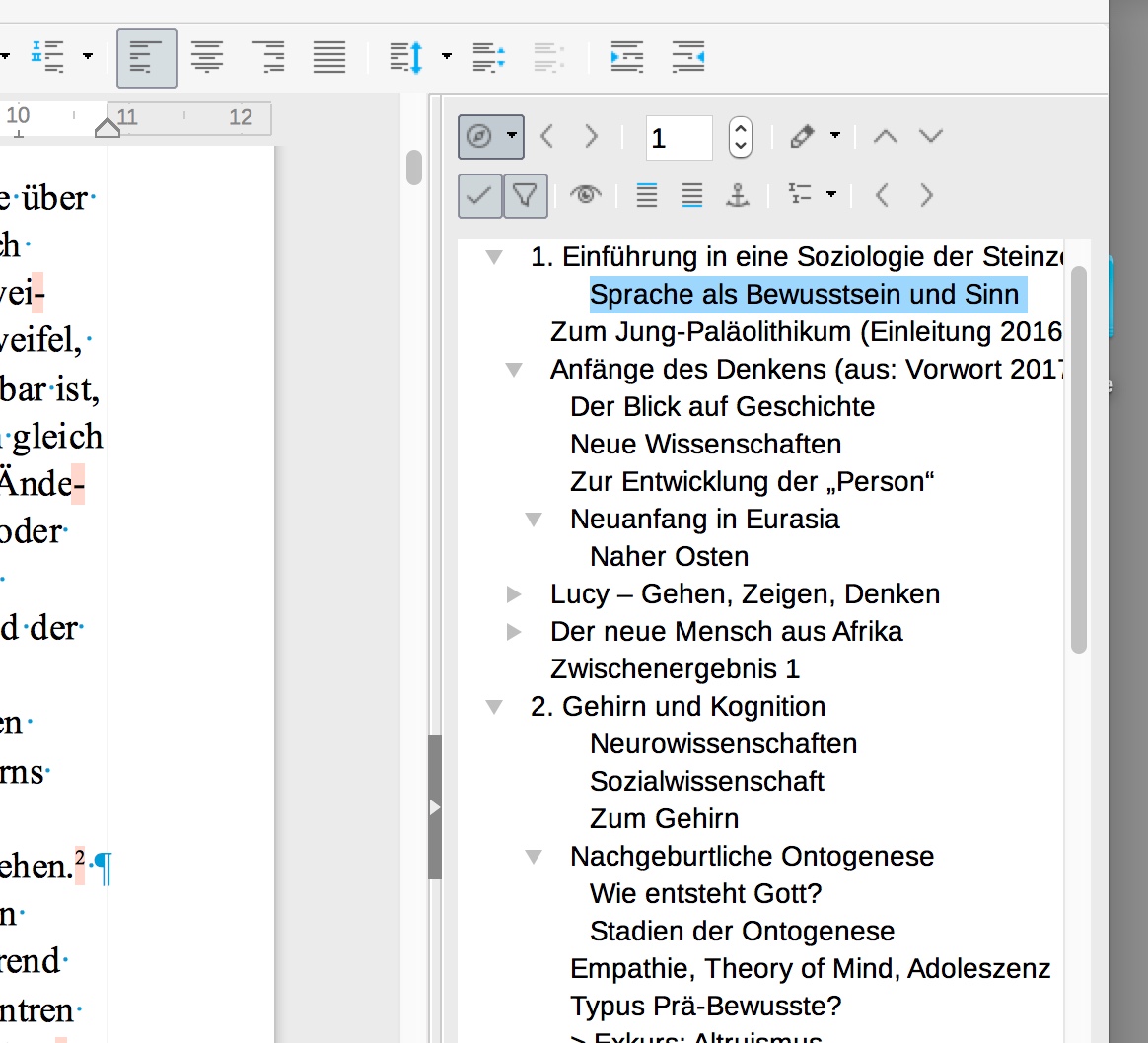Image resolution: width=1148 pixels, height=1043 pixels.
Task: Click the Anchor to Text icon
Action: [738, 195]
